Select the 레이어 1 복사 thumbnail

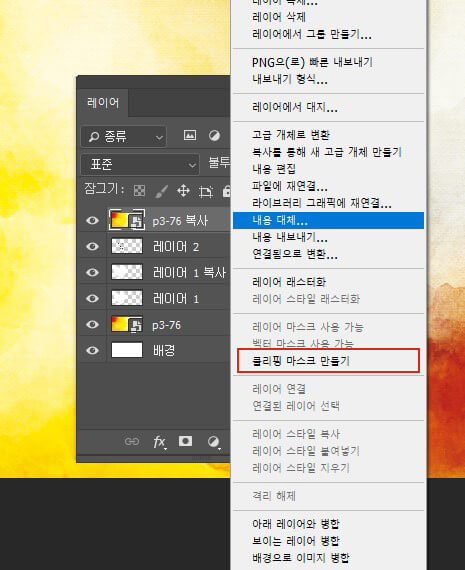127,272
